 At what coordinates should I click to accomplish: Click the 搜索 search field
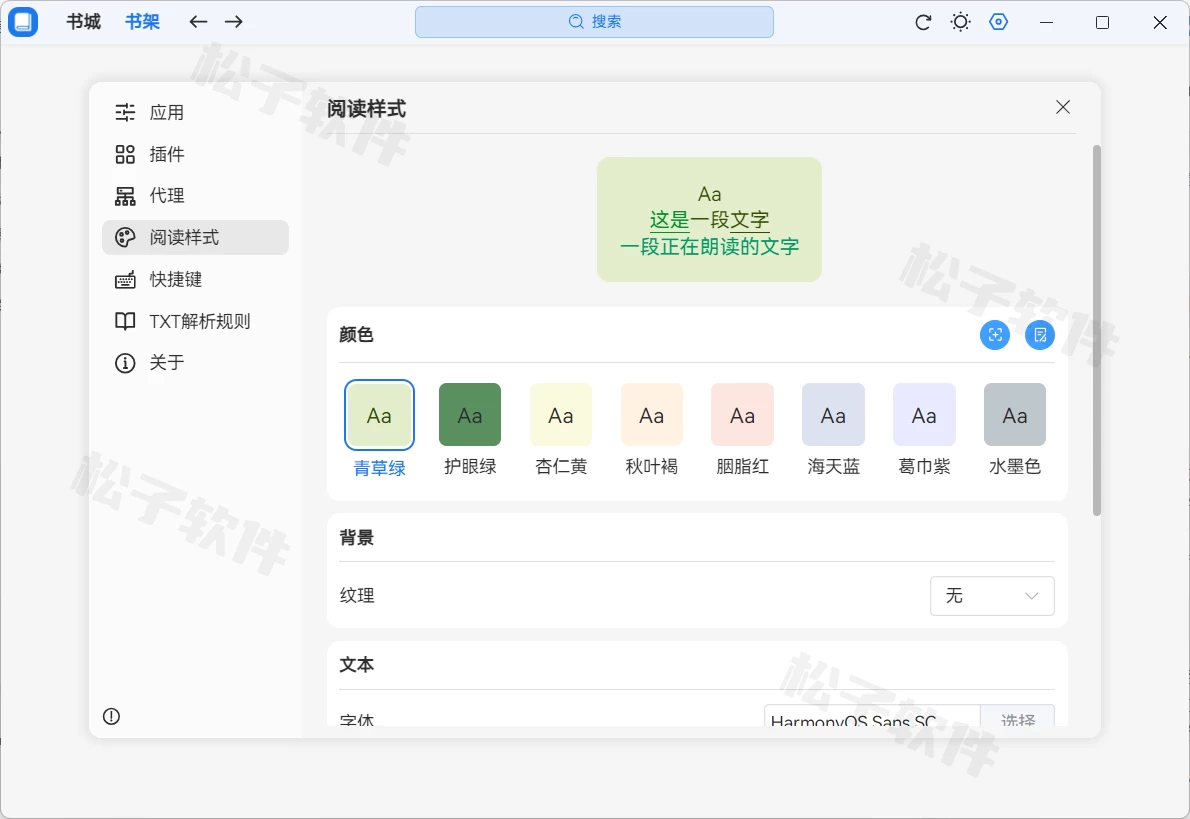594,22
